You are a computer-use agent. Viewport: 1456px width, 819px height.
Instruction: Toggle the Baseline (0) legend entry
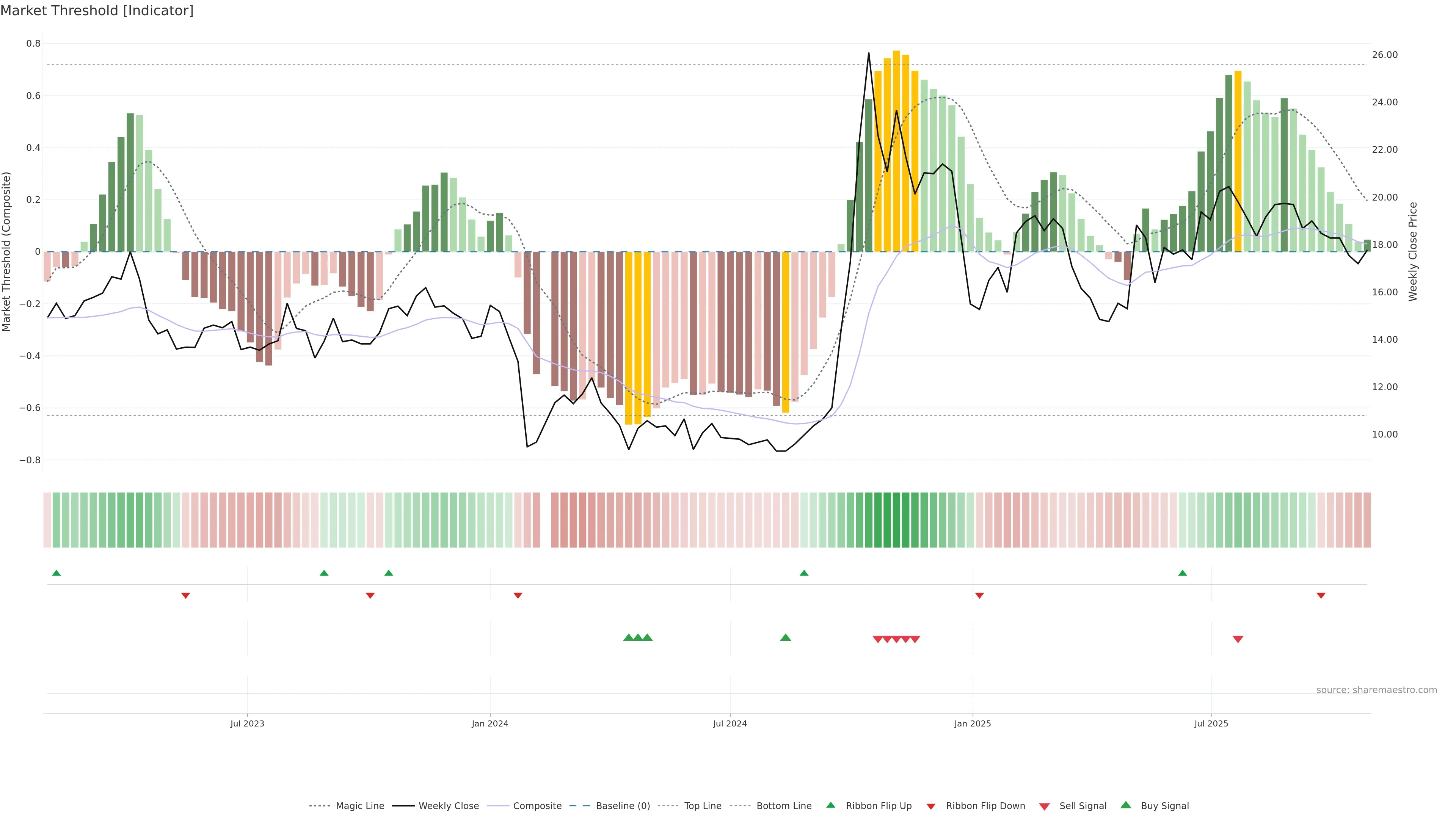pos(623,806)
